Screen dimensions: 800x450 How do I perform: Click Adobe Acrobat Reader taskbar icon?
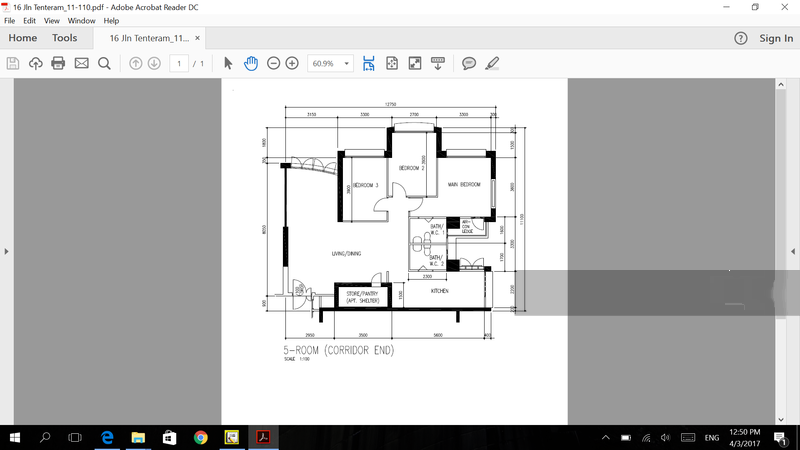point(263,437)
